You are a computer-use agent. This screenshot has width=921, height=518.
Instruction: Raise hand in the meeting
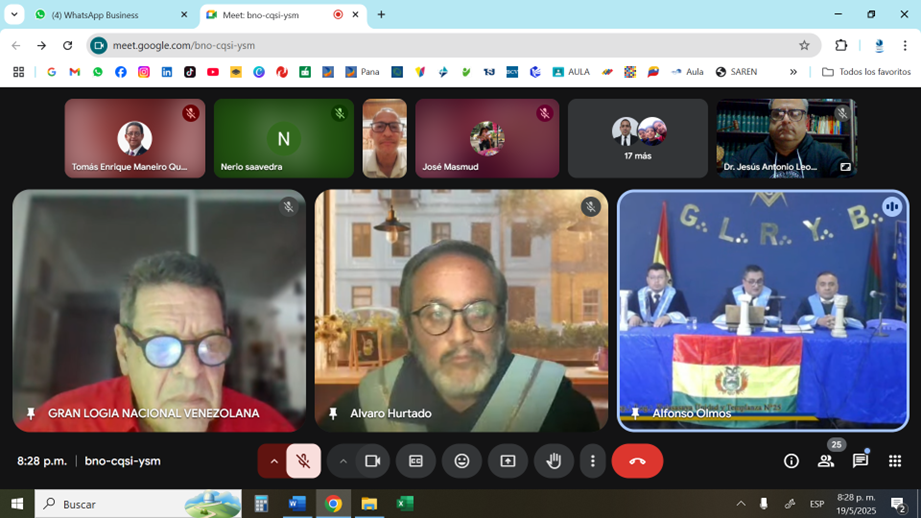pos(553,461)
